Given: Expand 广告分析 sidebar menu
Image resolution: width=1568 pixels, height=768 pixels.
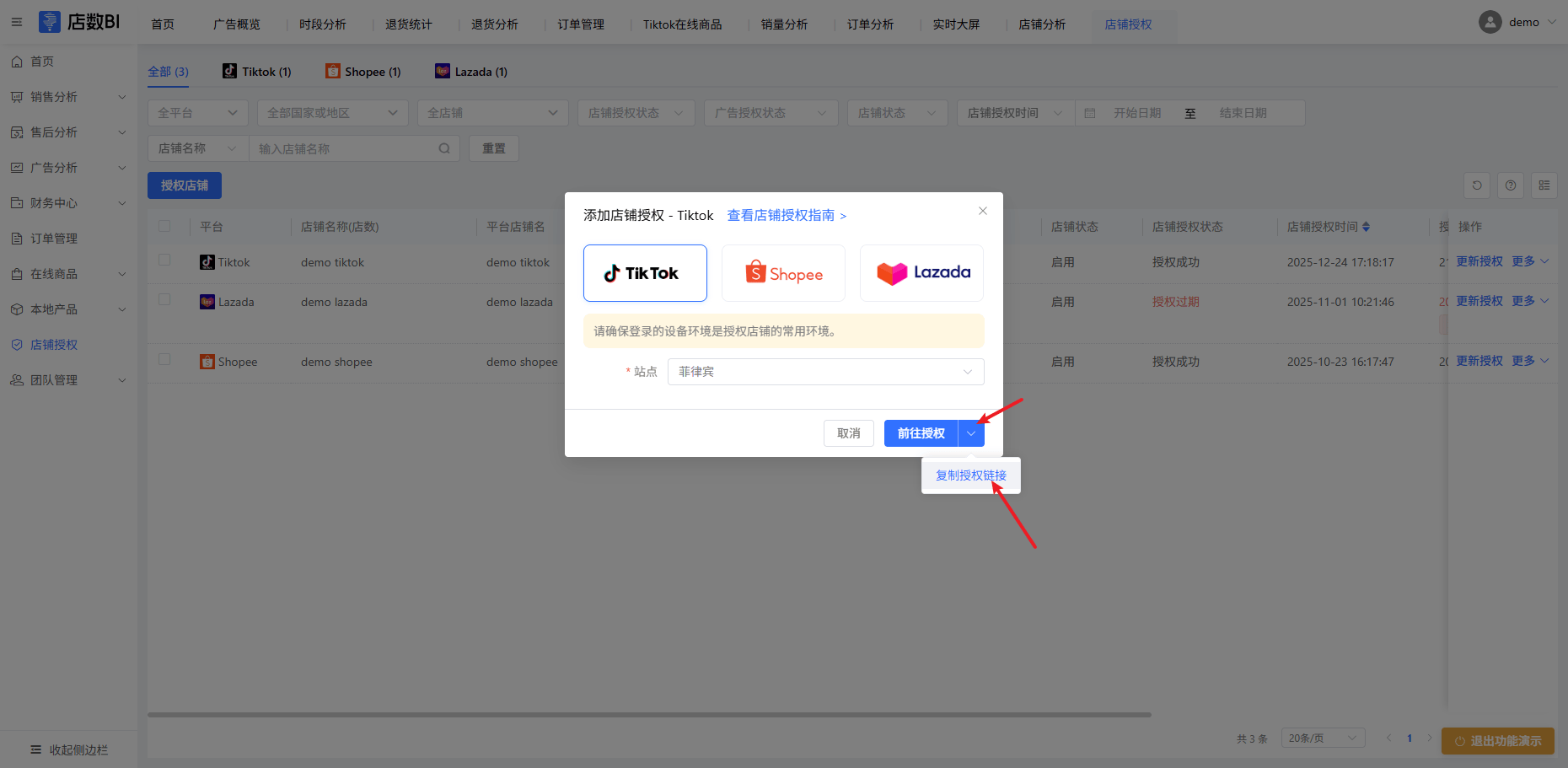Looking at the screenshot, I should click(x=68, y=168).
